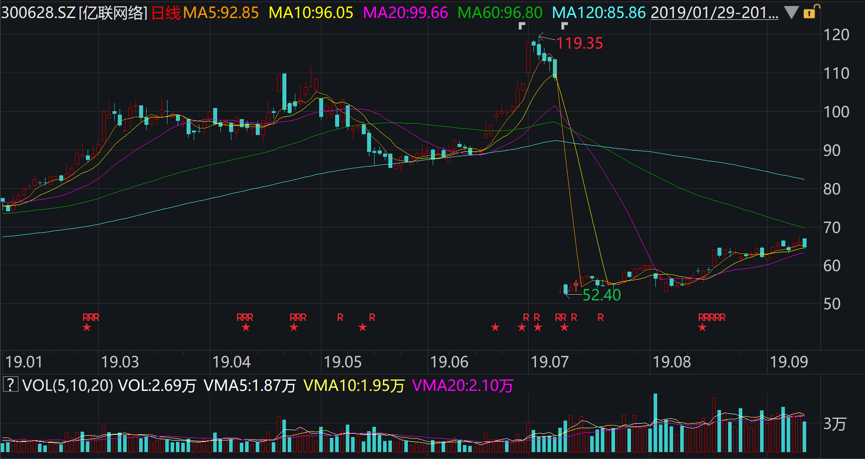Click the question mark icon beside VOL

click(x=10, y=385)
